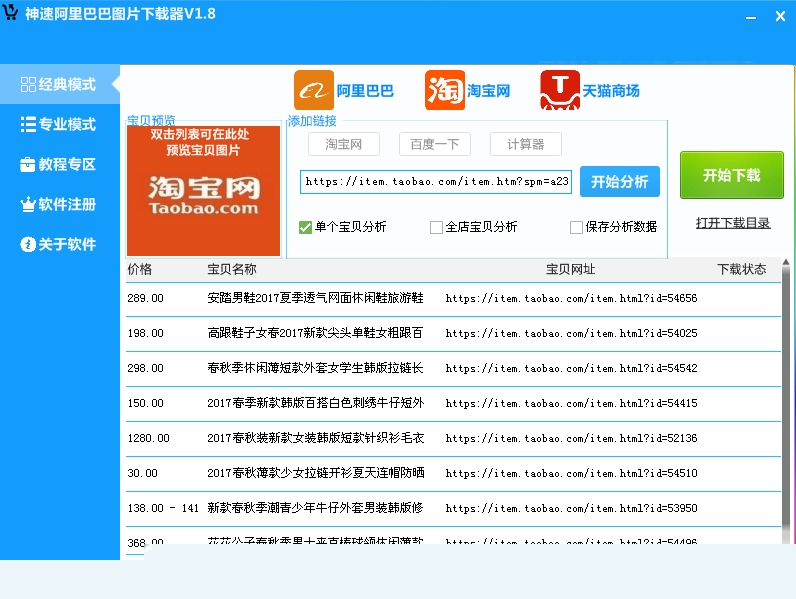
Task: Click the Taobao 淘 logo icon
Action: click(445, 90)
